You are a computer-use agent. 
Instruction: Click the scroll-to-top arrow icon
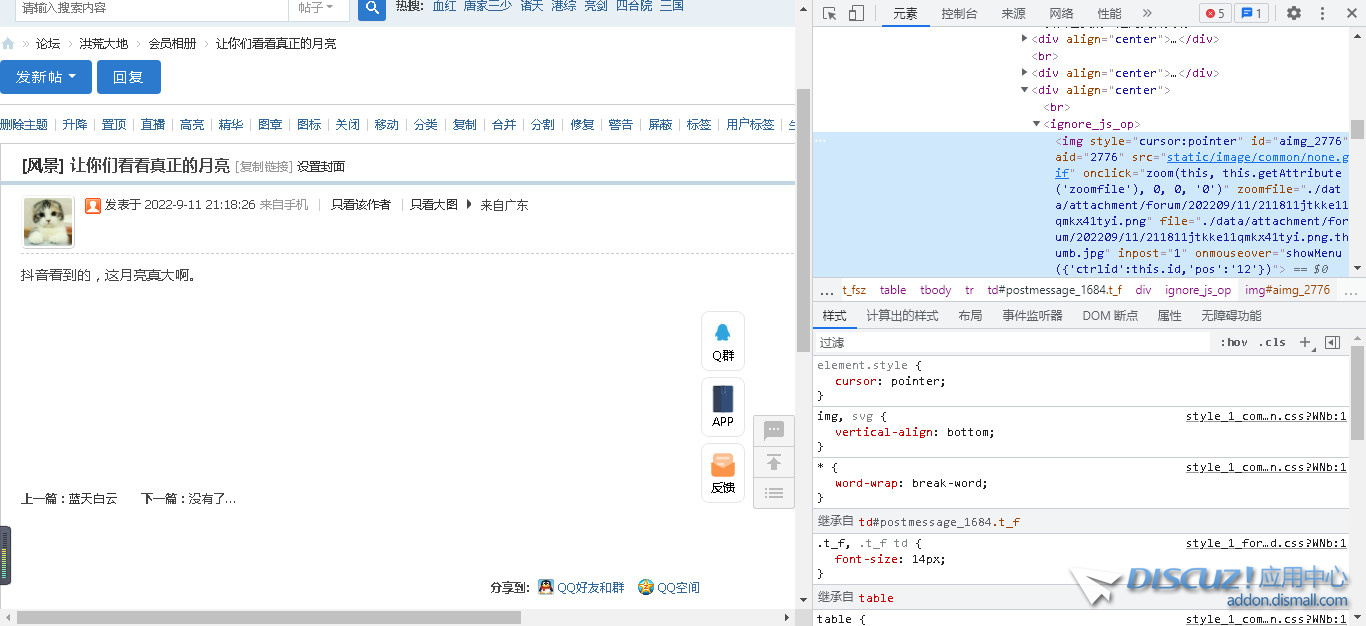(x=773, y=462)
